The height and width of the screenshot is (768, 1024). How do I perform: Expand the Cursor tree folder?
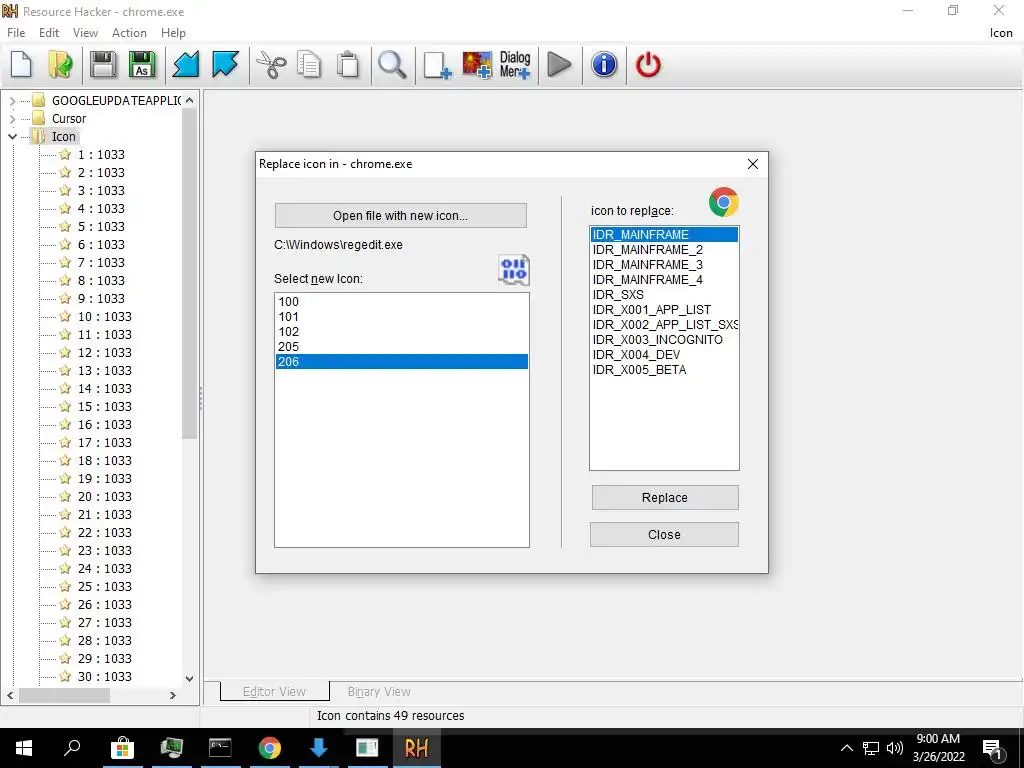tap(12, 119)
